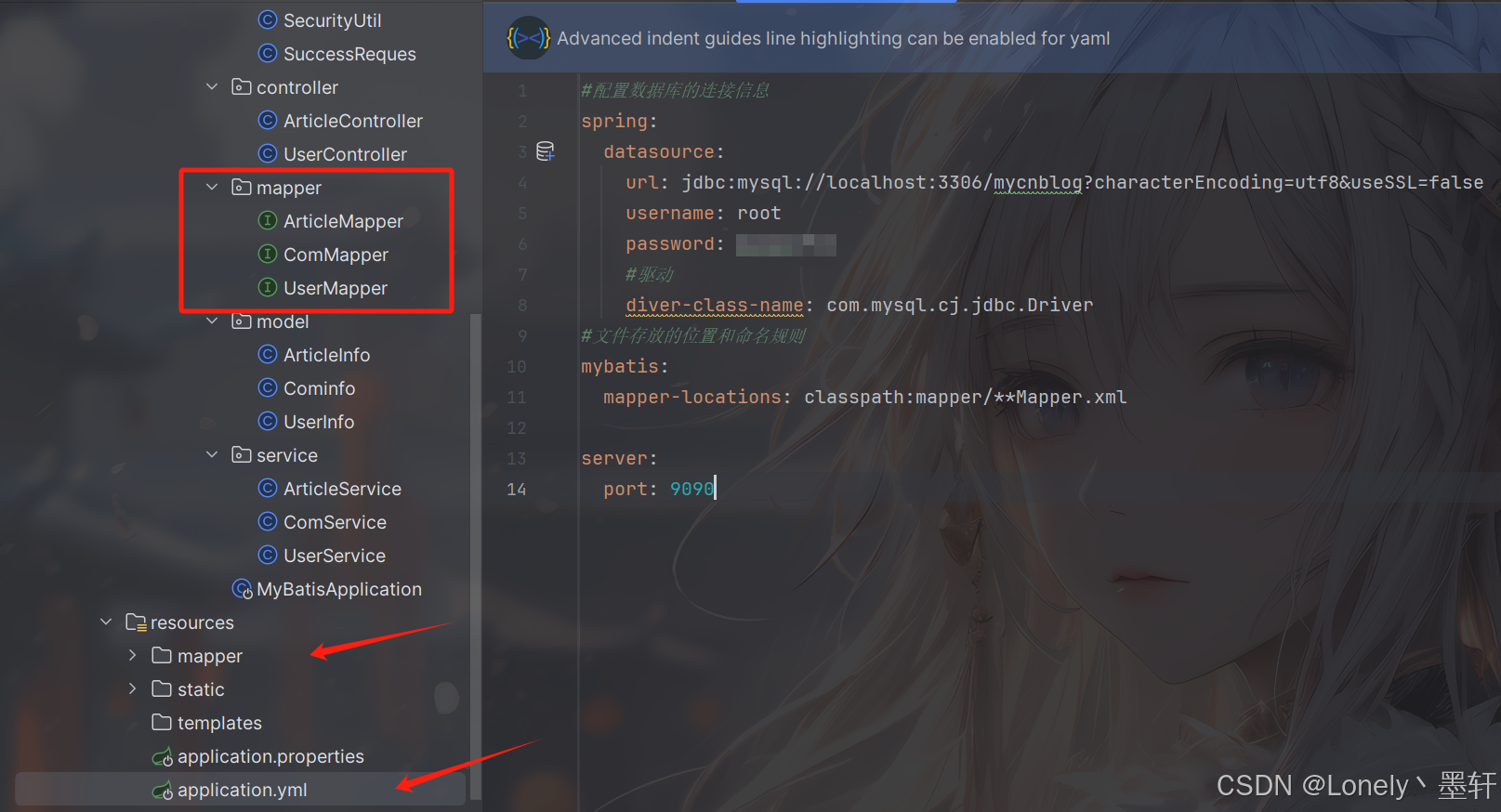Screen dimensions: 1501x812
Task: Click the port value 9090
Action: point(691,489)
